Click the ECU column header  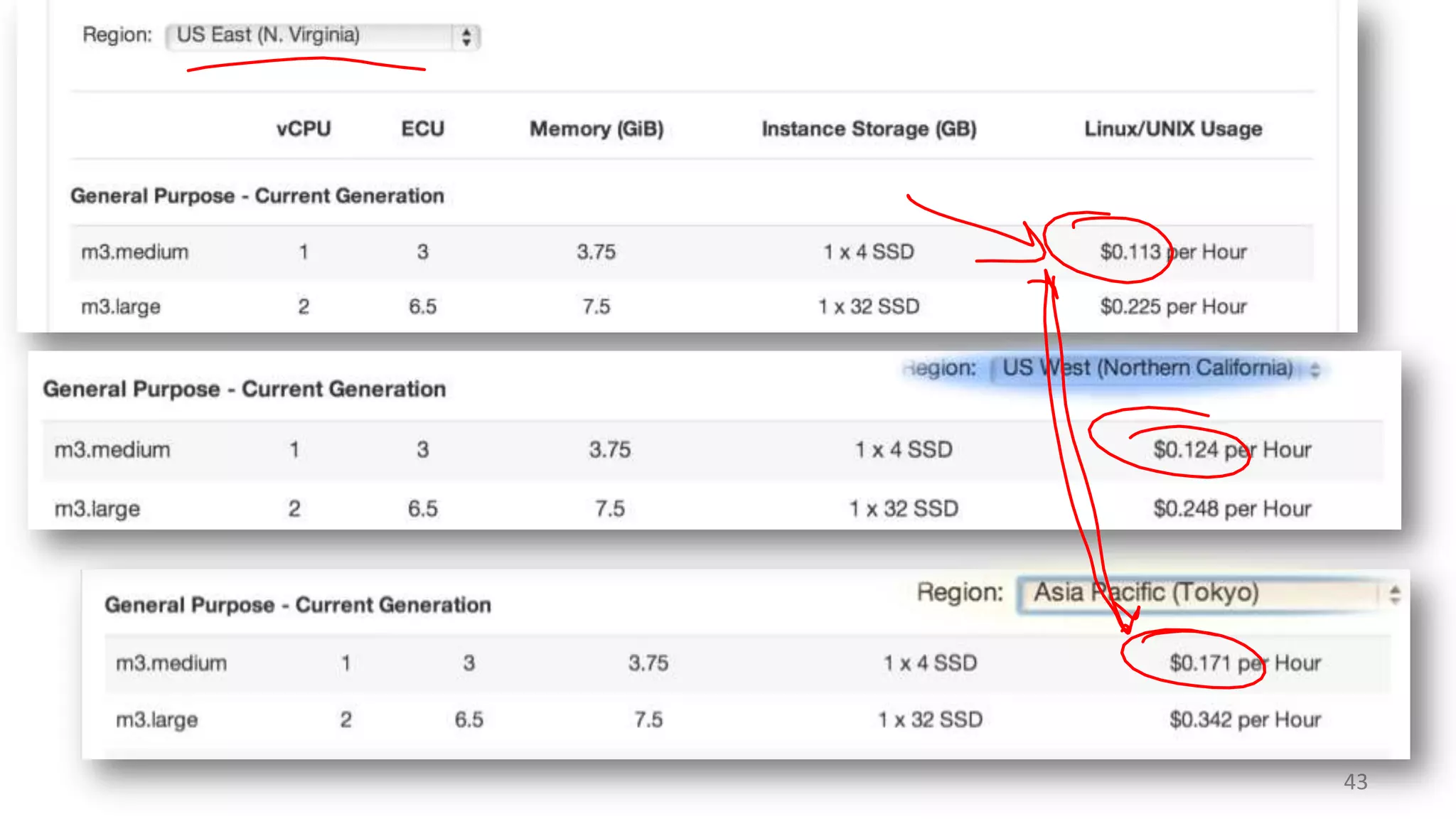point(422,129)
